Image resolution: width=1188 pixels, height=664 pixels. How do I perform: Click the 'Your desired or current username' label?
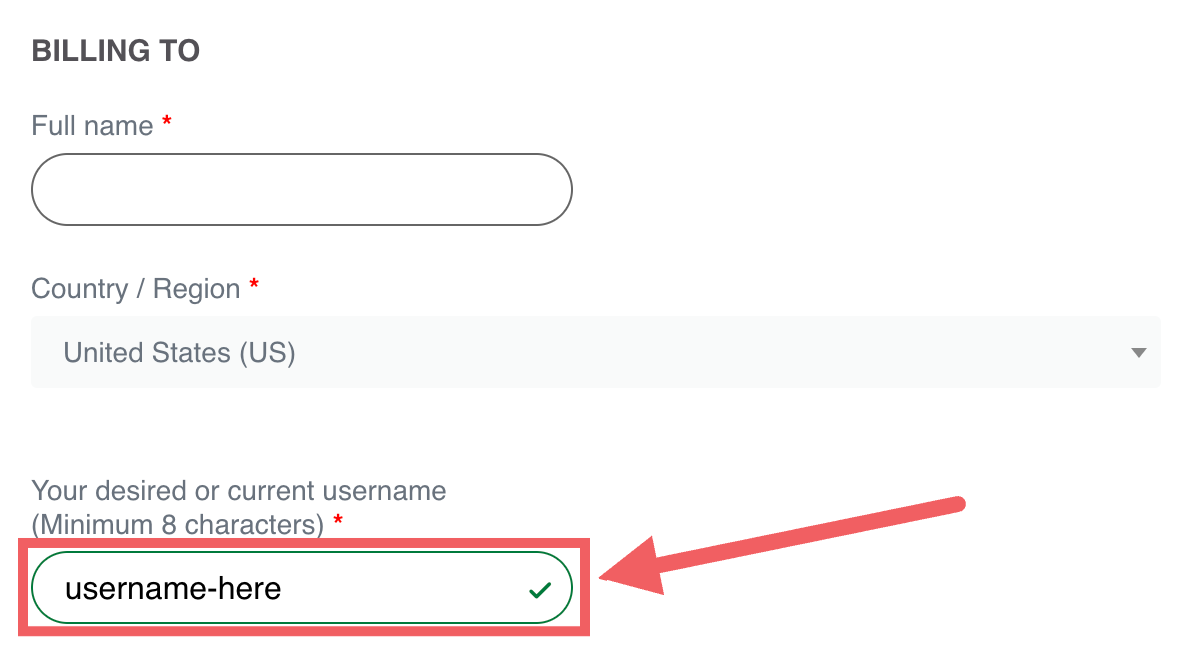point(238,491)
